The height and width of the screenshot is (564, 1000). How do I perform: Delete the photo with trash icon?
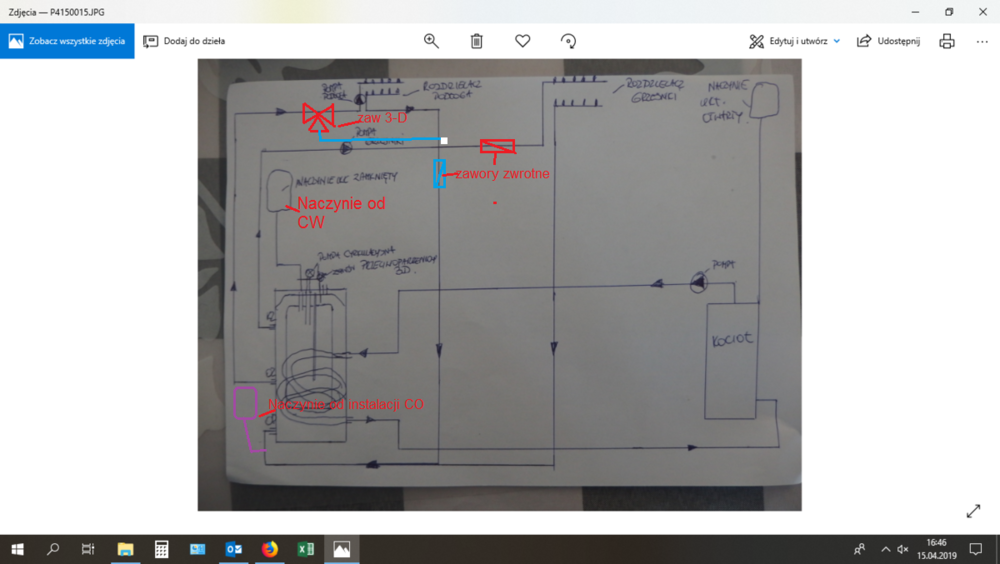(477, 41)
